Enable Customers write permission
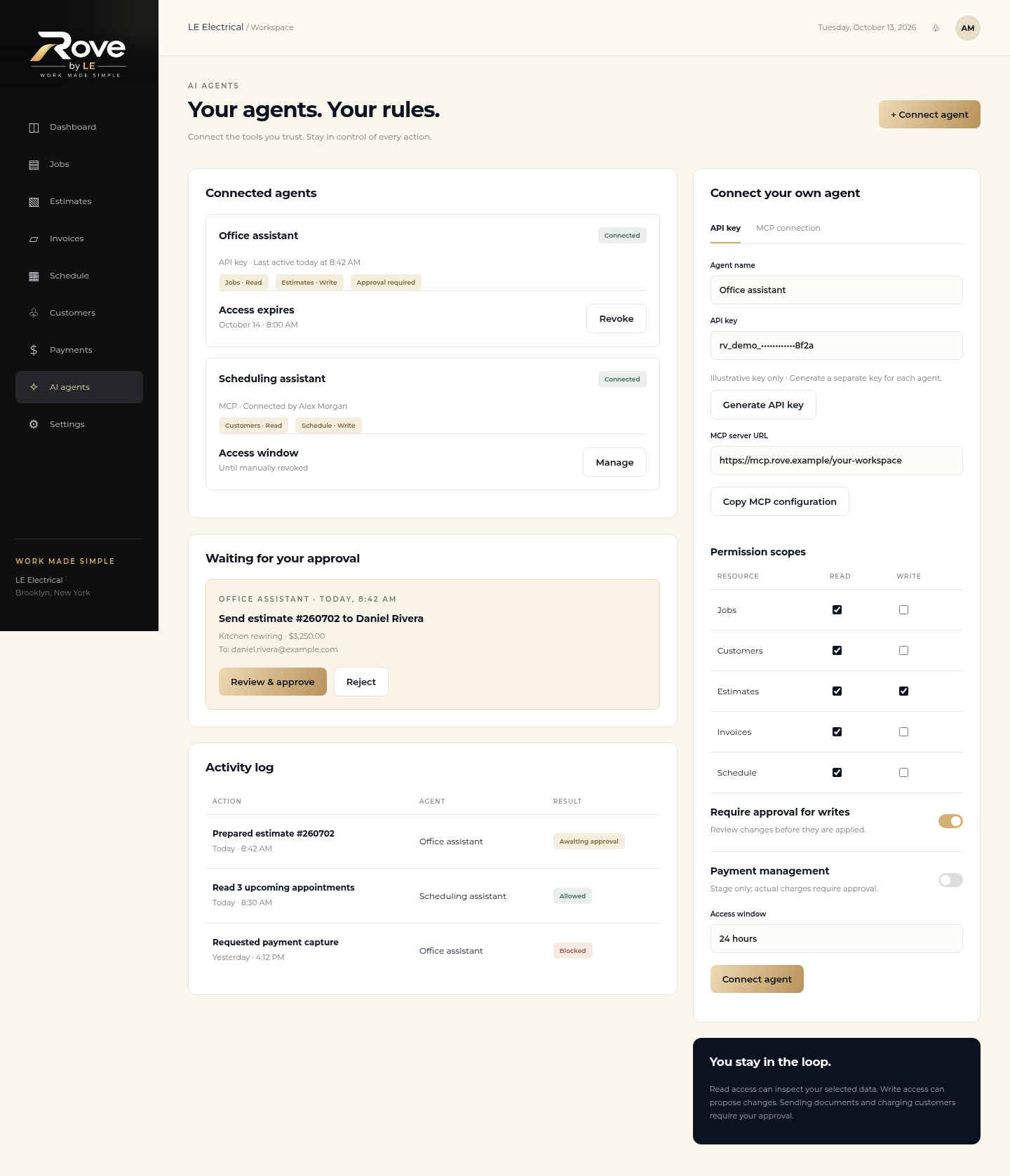1010x1176 pixels. click(903, 651)
